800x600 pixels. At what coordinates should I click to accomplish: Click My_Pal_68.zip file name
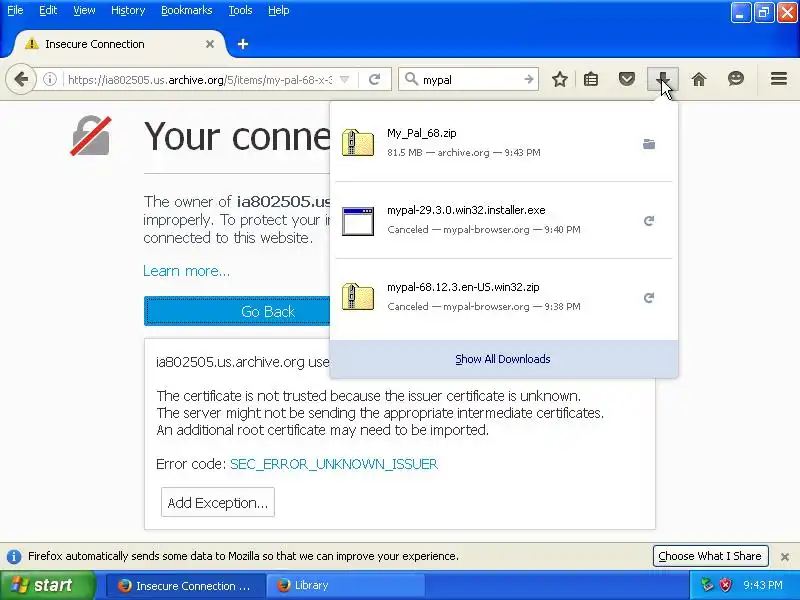tap(421, 133)
